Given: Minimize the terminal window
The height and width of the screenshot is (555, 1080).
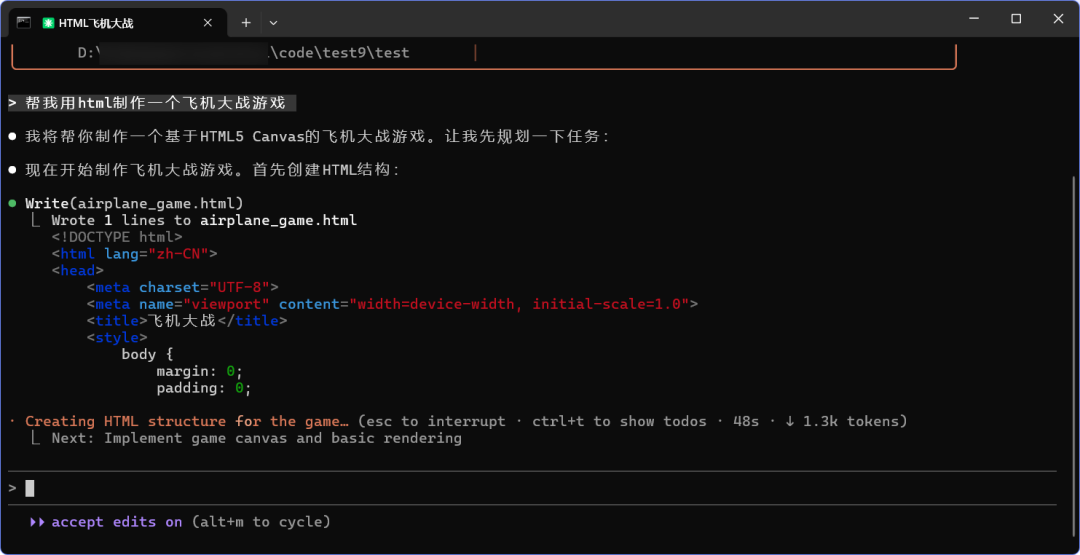Looking at the screenshot, I should (x=972, y=19).
